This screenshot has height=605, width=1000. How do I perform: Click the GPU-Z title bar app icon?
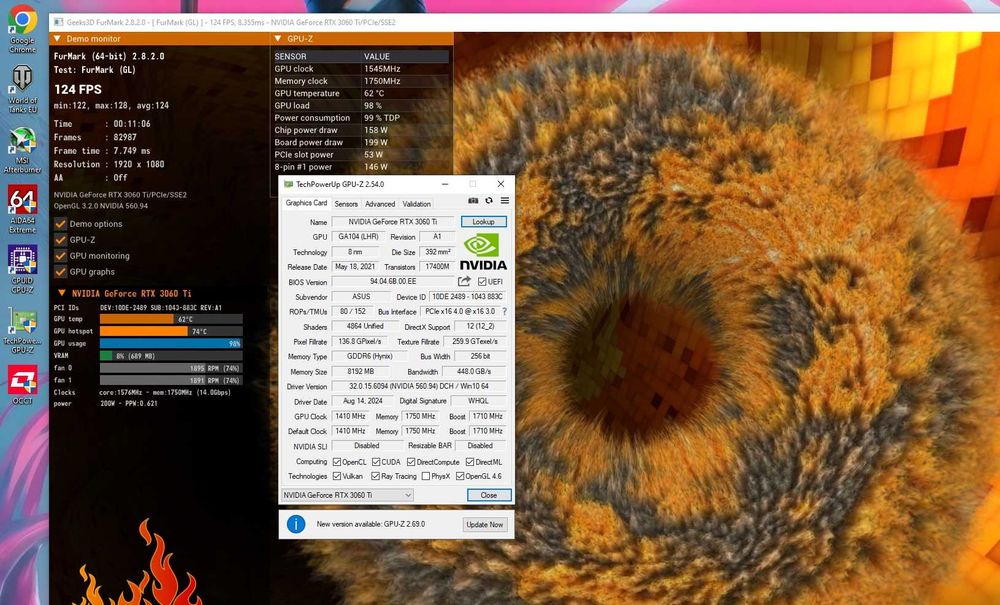288,184
